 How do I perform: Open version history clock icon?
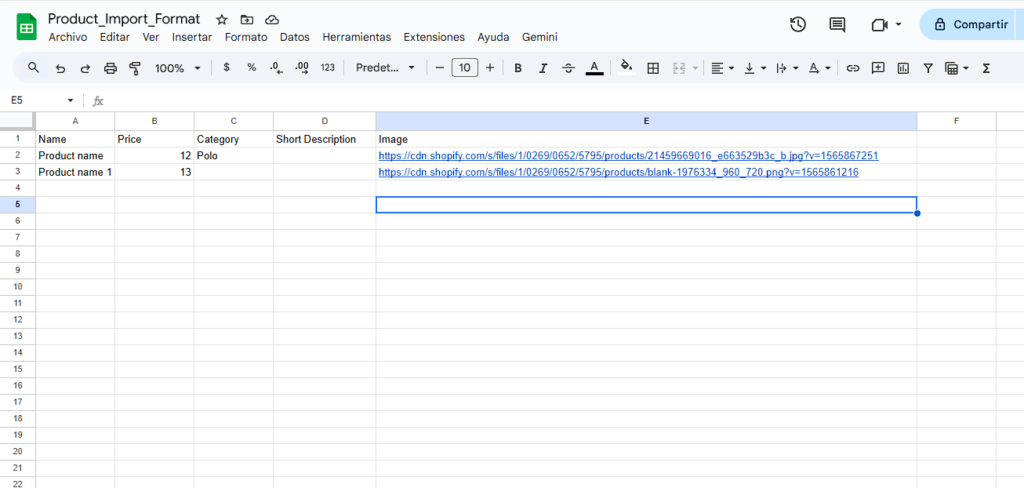(x=797, y=25)
